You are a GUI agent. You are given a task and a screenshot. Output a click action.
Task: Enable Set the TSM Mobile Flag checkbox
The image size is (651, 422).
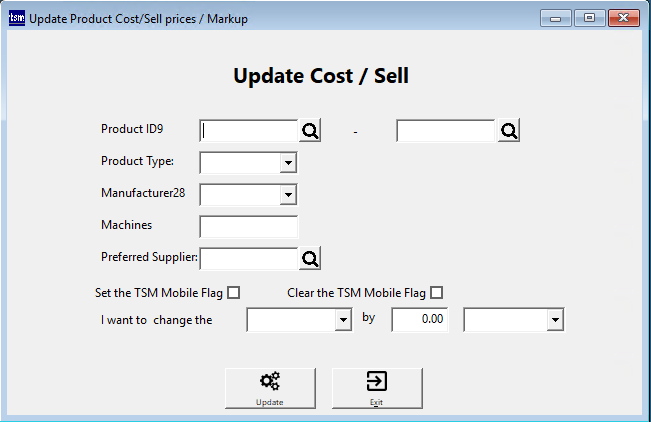234,293
